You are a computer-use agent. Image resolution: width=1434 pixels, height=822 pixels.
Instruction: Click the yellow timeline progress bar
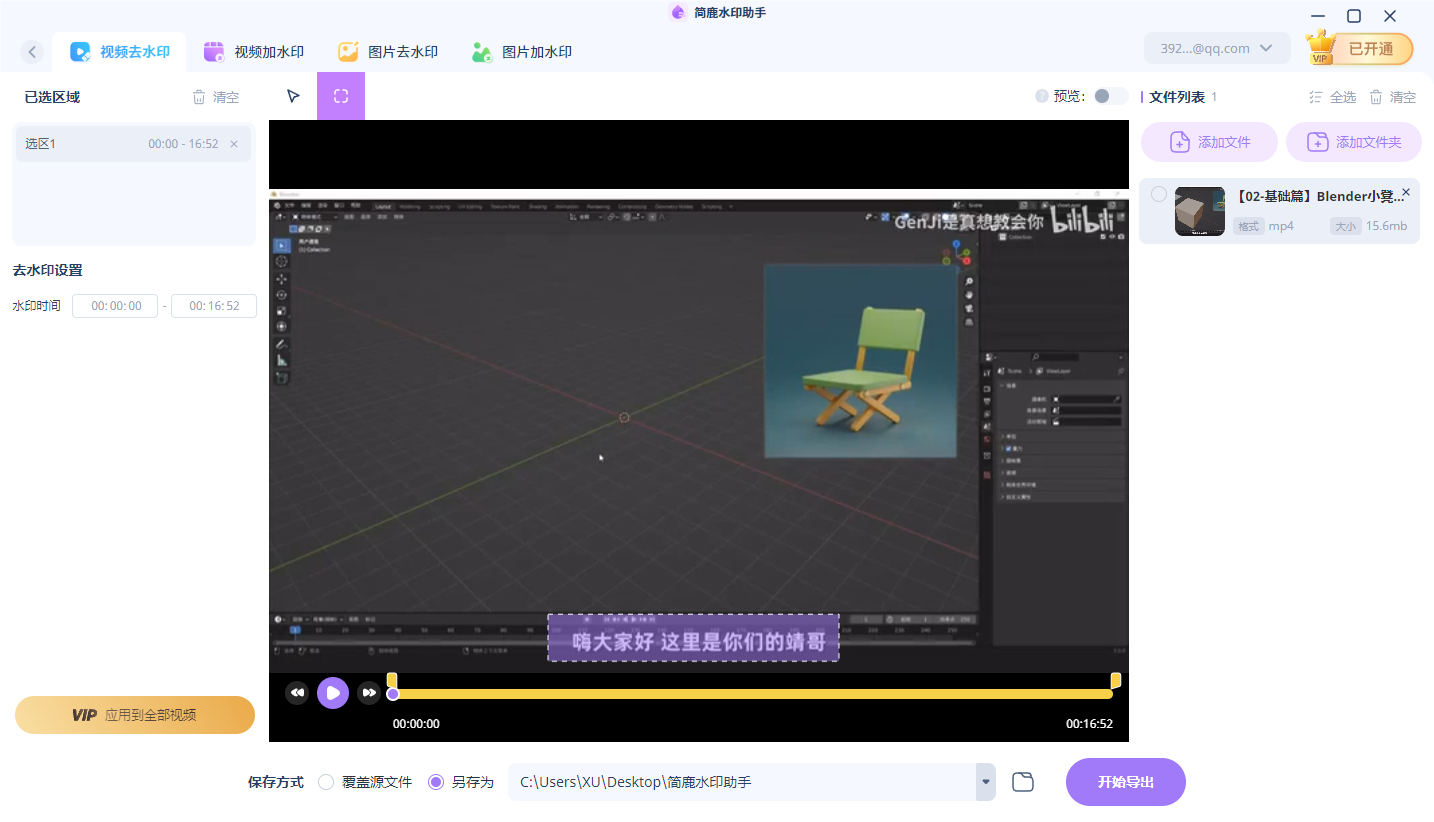[x=750, y=693]
